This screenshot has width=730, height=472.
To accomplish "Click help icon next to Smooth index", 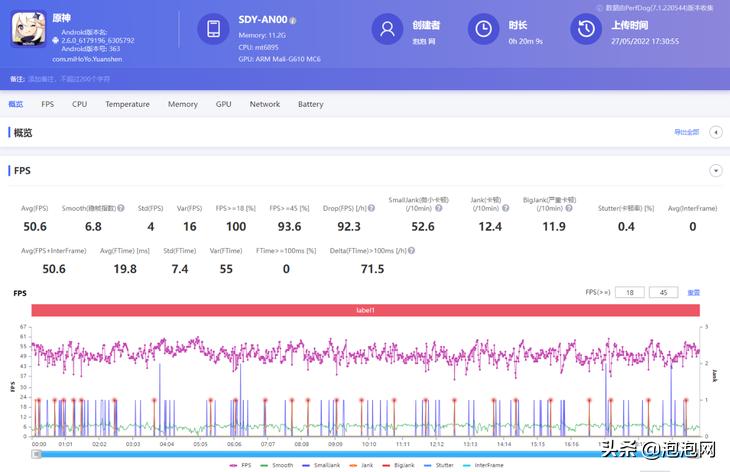I will (x=121, y=208).
